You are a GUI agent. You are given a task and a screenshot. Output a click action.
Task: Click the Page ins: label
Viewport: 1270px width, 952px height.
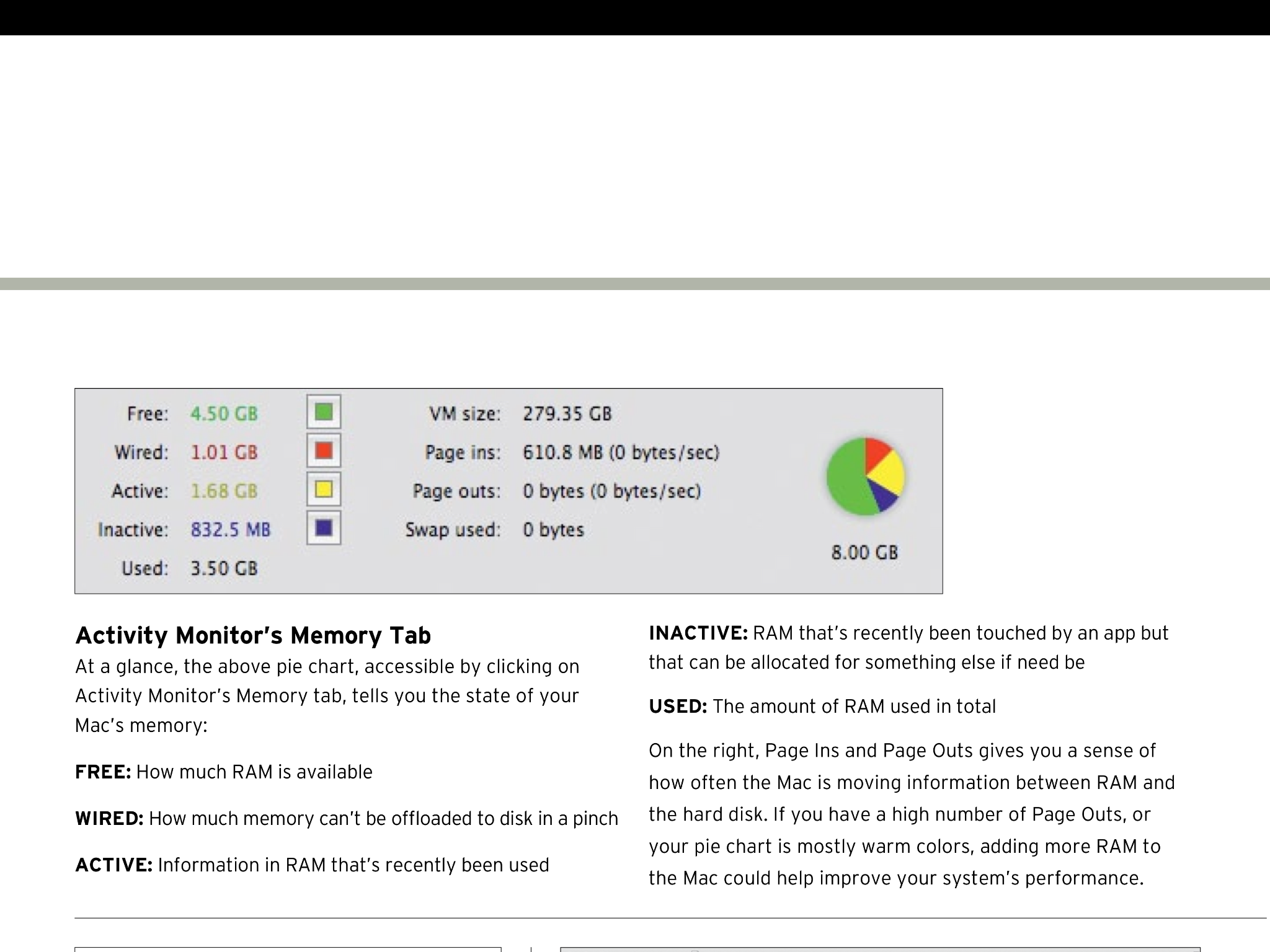point(463,452)
